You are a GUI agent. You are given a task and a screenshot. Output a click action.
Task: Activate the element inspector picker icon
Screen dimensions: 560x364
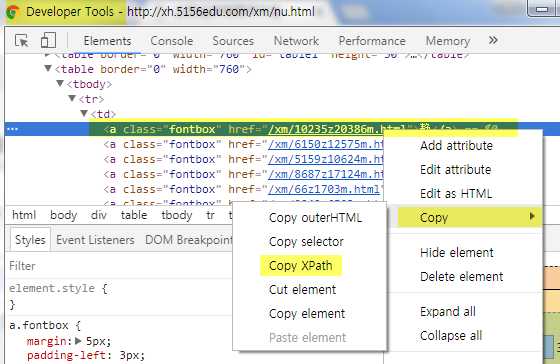coord(22,40)
